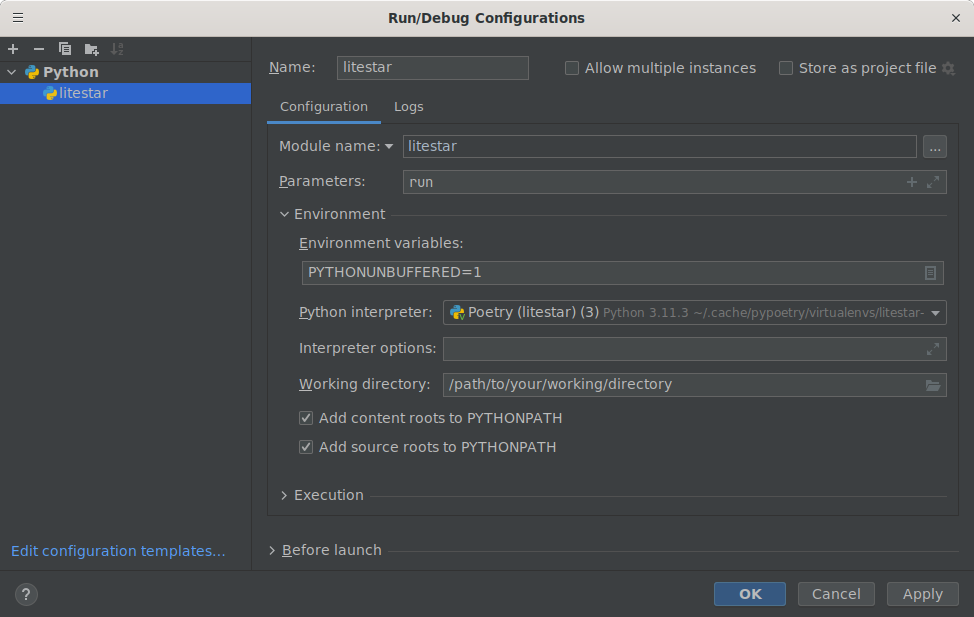The width and height of the screenshot is (974, 617).
Task: Add a new run configuration
Action: [x=13, y=48]
